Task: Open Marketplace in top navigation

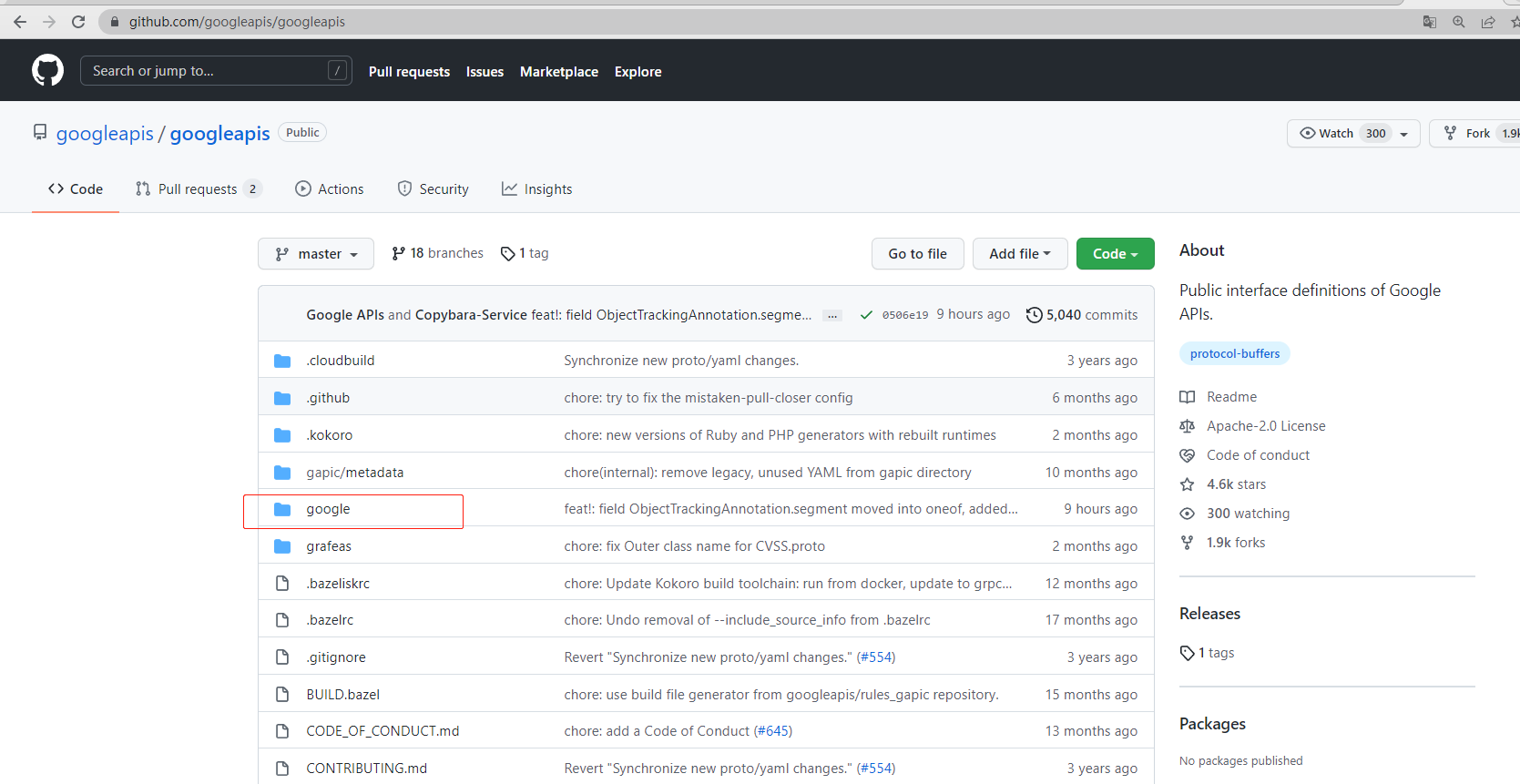Action: (x=559, y=72)
